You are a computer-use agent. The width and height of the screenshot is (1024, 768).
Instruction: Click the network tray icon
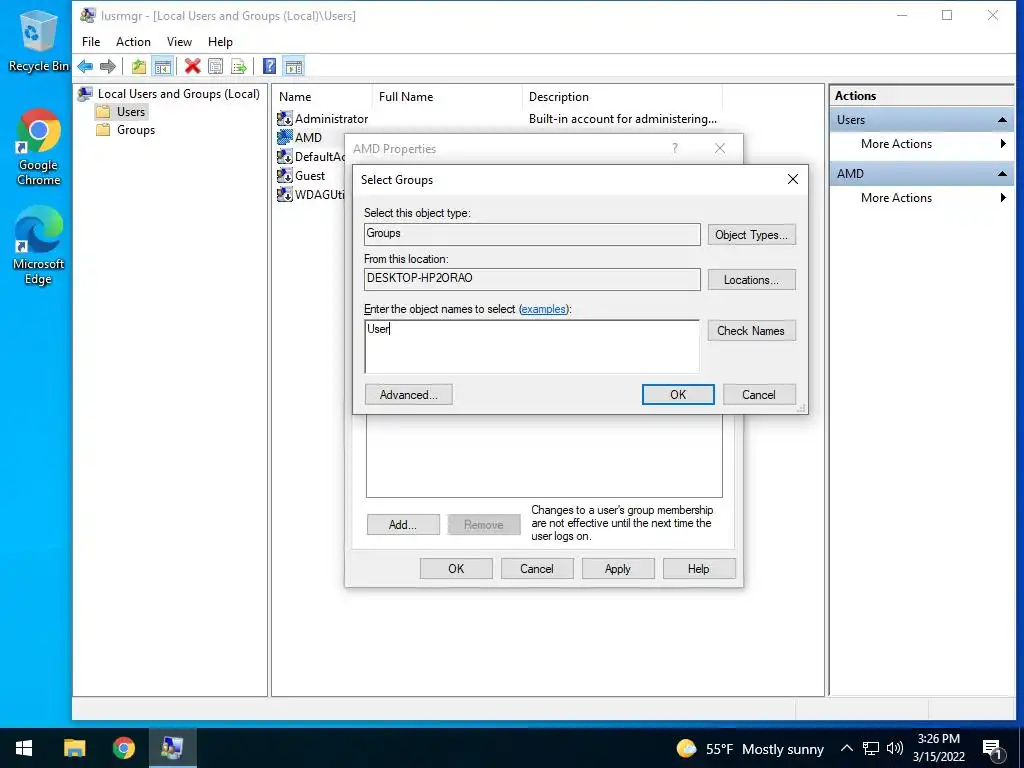point(871,748)
